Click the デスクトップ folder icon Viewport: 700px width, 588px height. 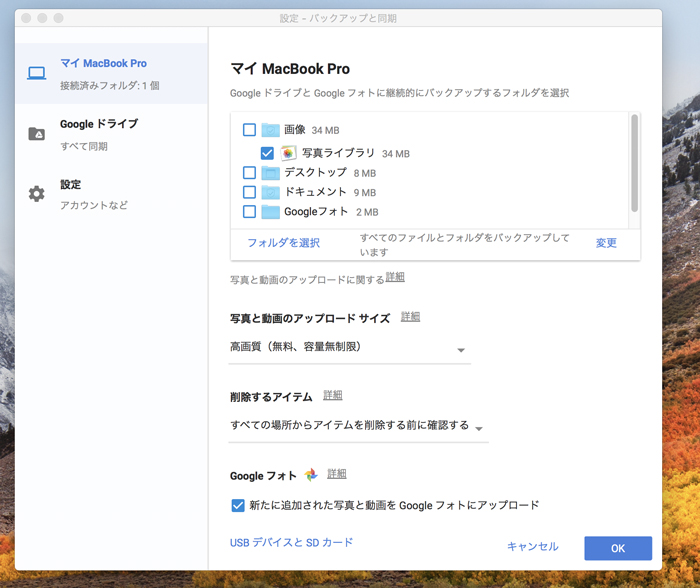pos(270,172)
